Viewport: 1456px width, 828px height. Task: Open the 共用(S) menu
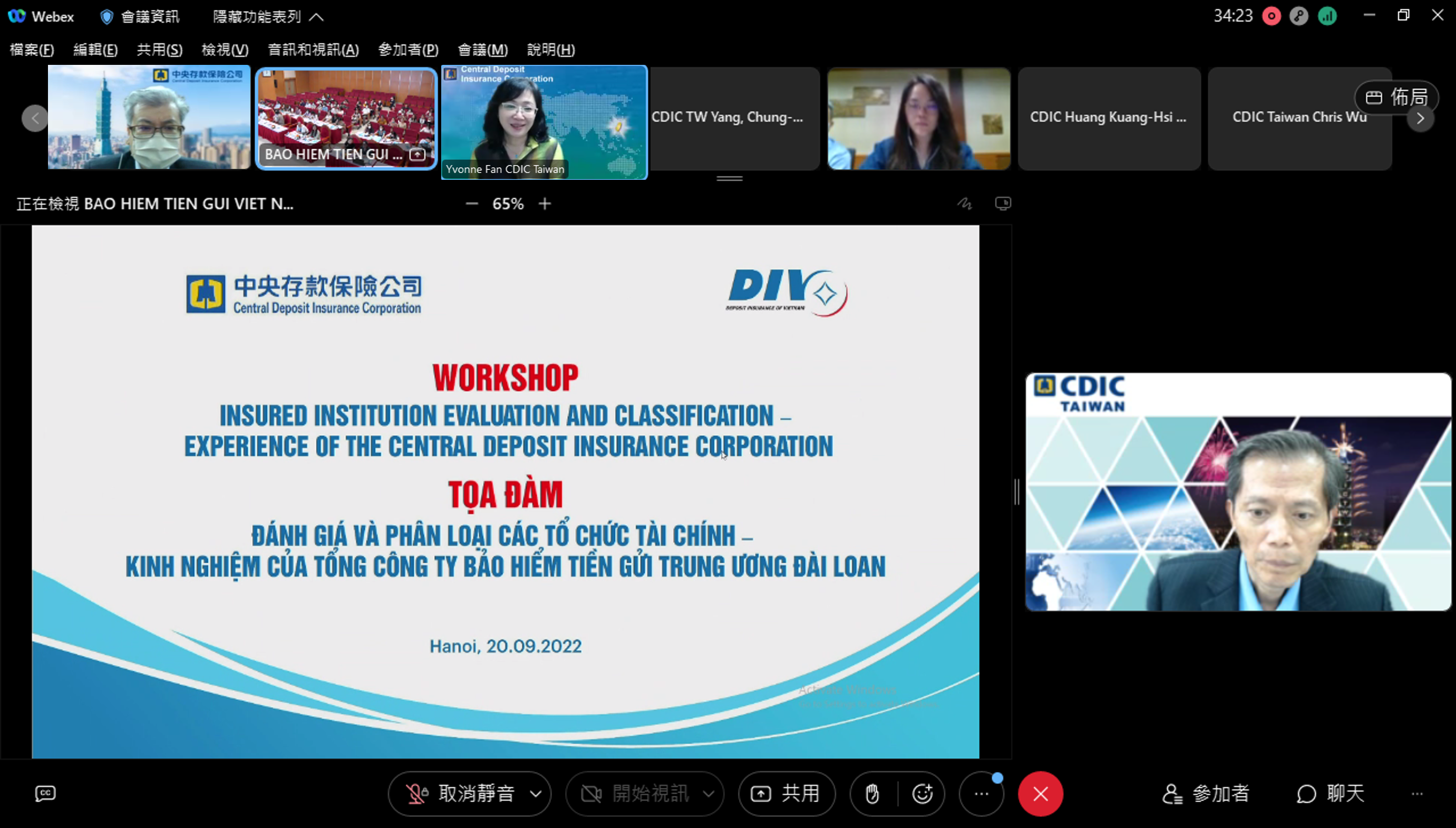[x=160, y=50]
